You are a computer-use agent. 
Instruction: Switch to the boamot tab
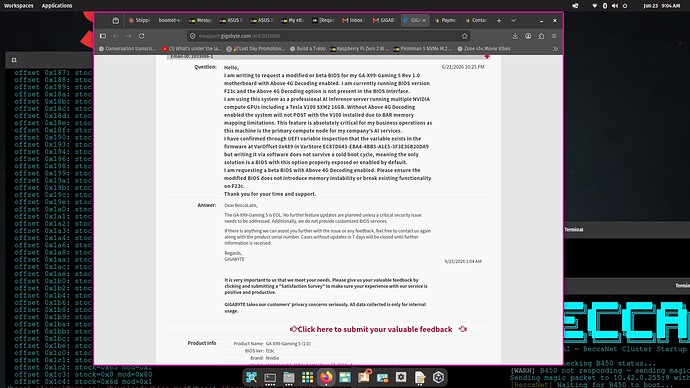(169, 21)
